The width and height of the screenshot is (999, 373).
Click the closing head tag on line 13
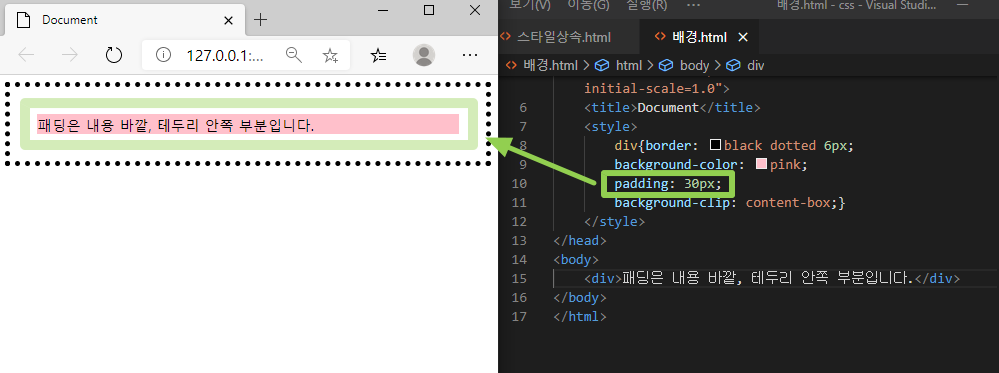pyautogui.click(x=580, y=241)
